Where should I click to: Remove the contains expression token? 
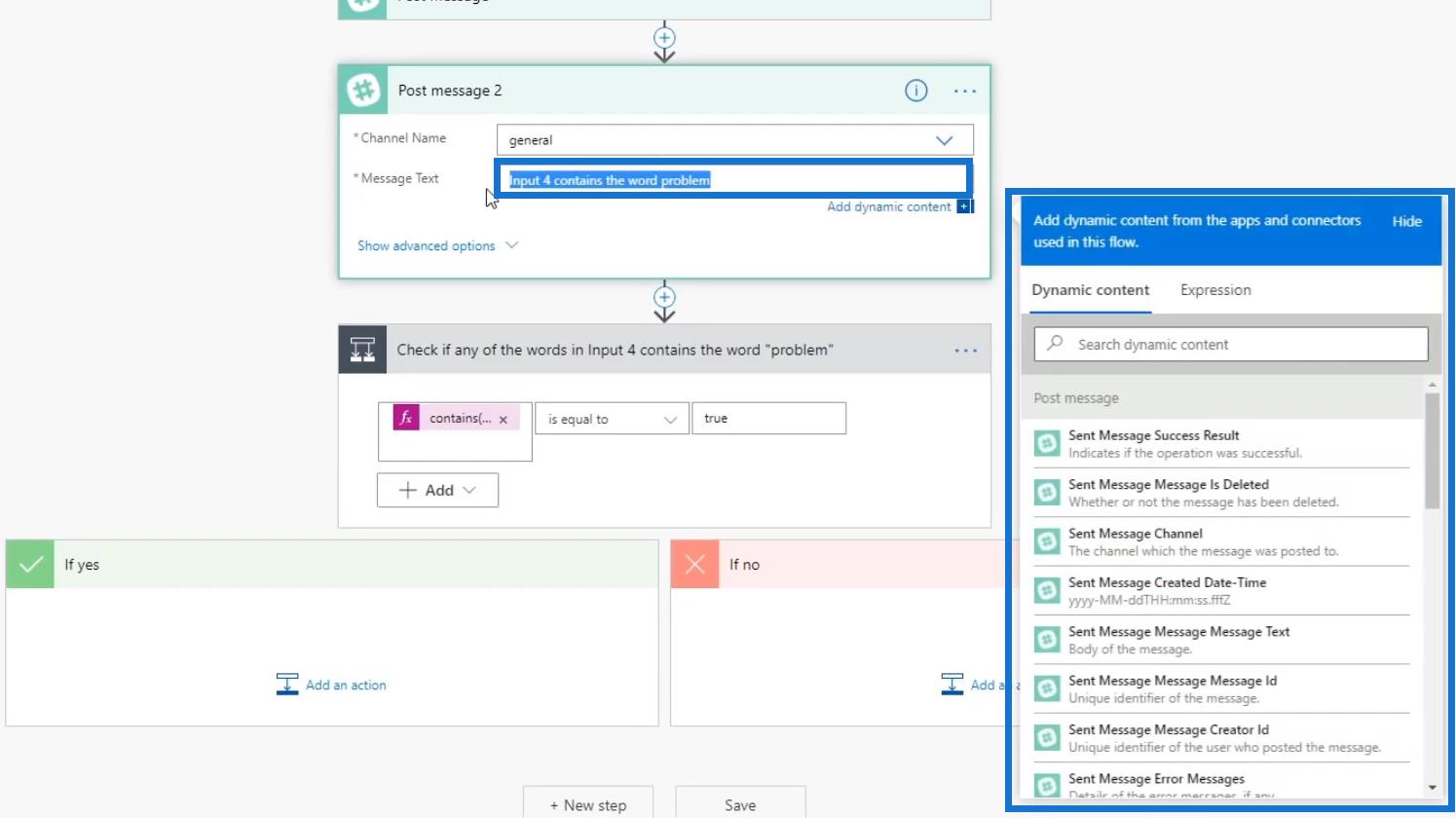click(504, 420)
